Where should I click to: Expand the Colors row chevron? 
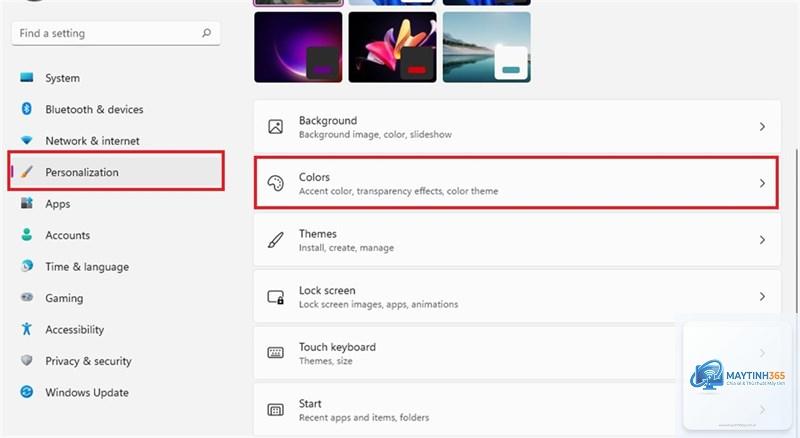pos(762,183)
